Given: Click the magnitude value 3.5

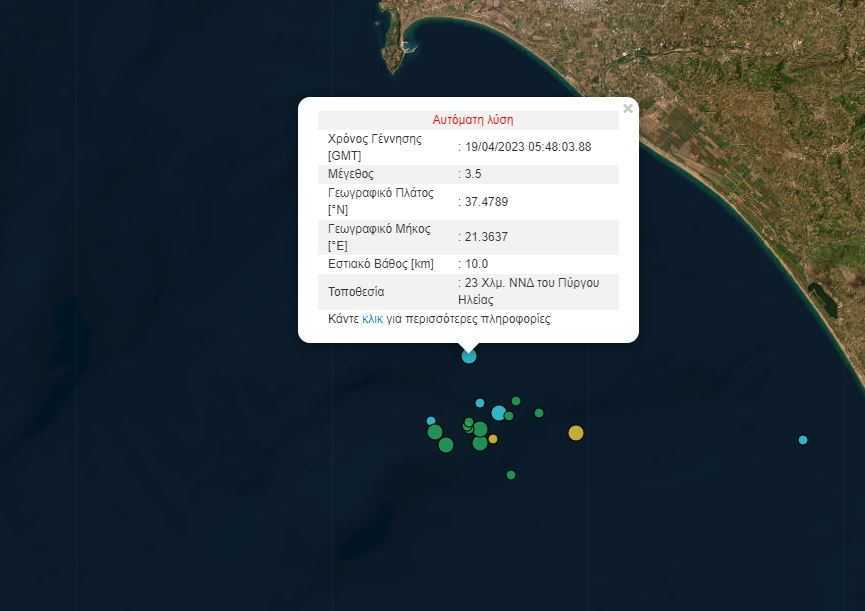Looking at the screenshot, I should click(x=473, y=174).
